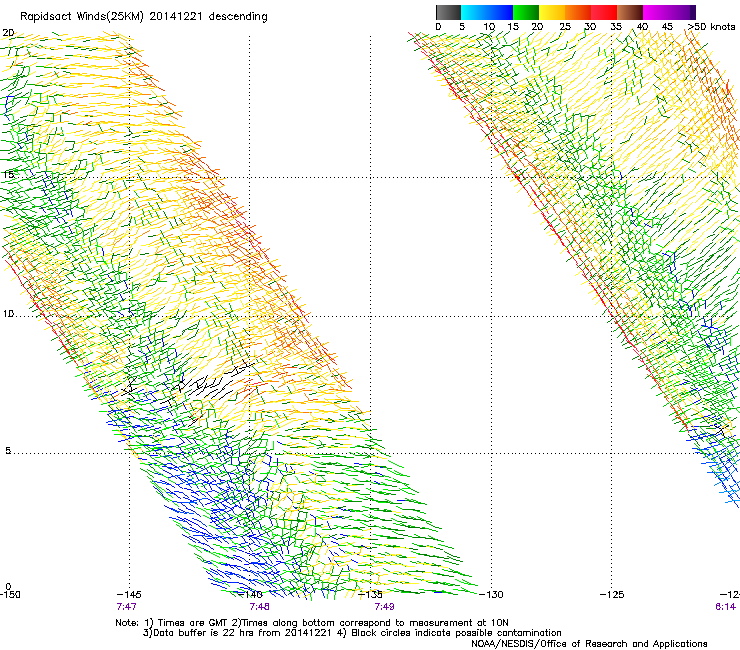The image size is (740, 650).
Task: Click the '35' legend scale label
Action: [616, 27]
